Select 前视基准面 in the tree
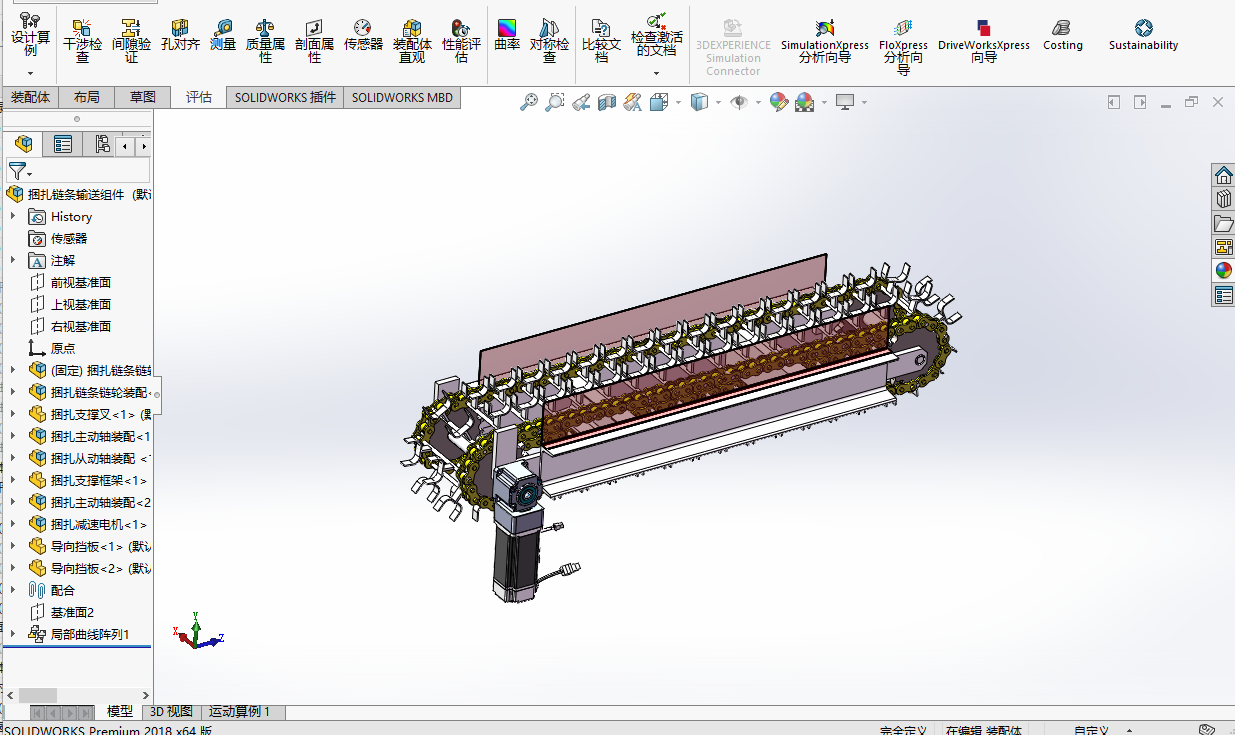Screen dimensions: 1235x735 (81, 282)
